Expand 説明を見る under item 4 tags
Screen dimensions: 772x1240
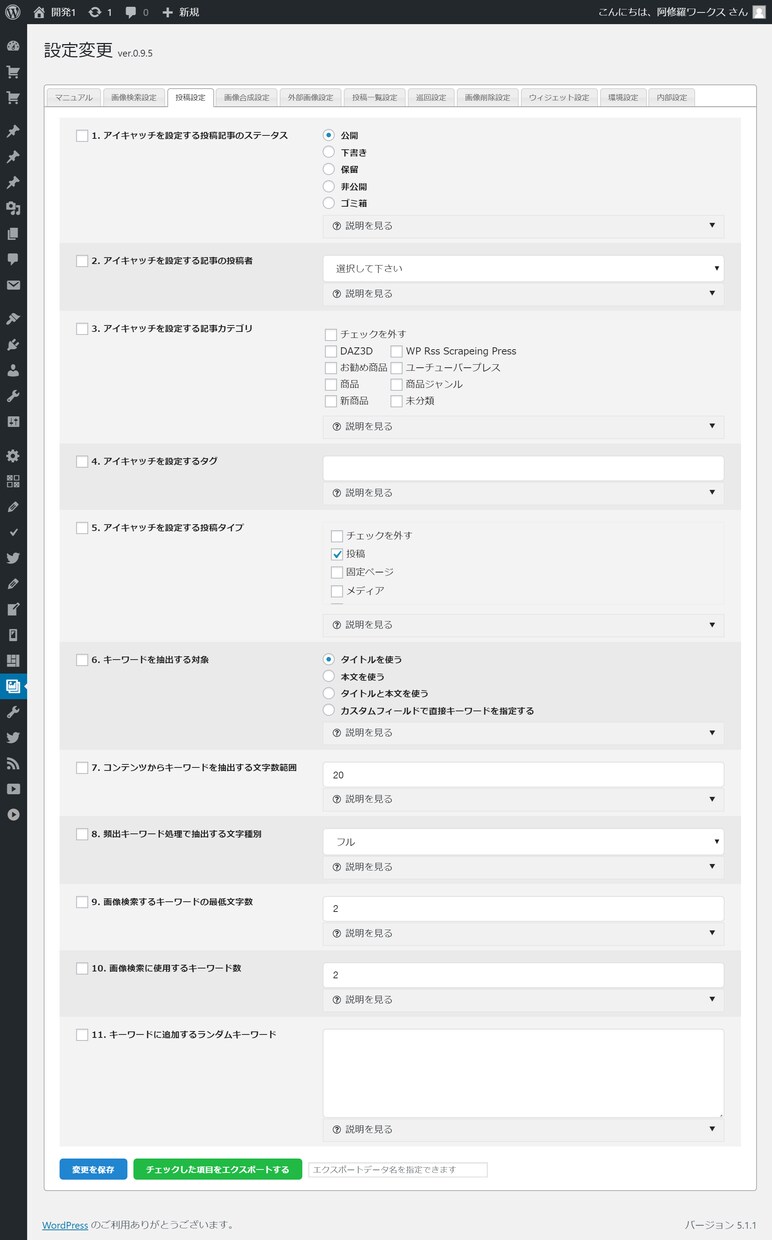coord(523,493)
